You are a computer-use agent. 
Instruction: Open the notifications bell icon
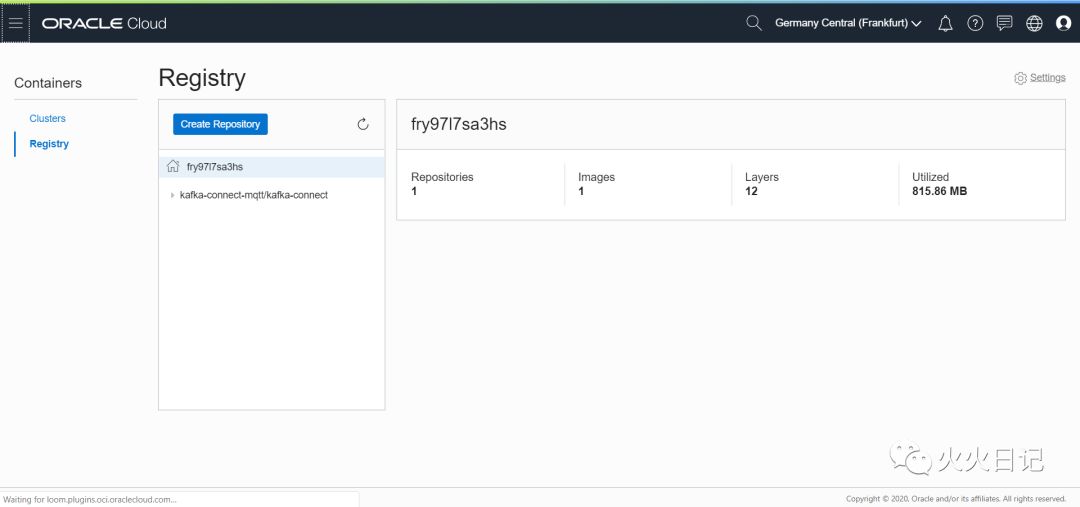click(946, 23)
